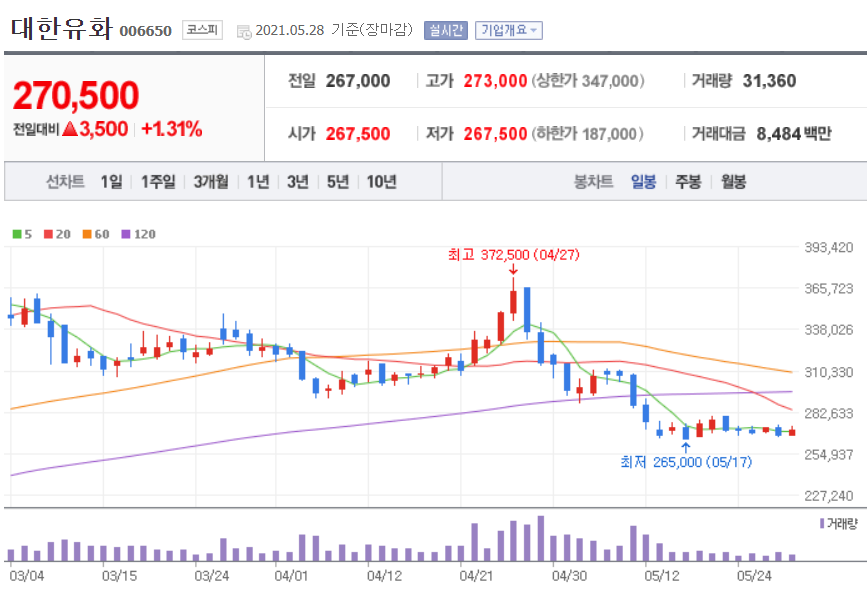867x600 pixels.
Task: Select the 1주일 line chart tab
Action: 158,181
